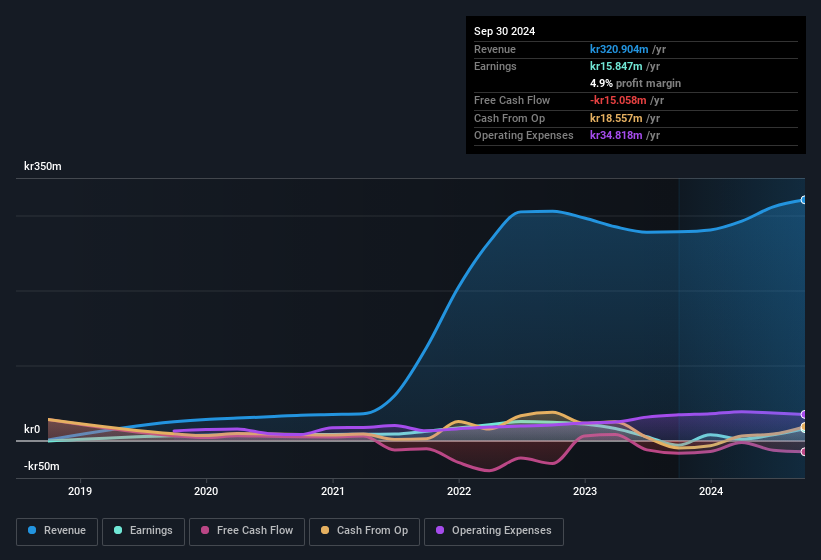This screenshot has height=560, width=821.
Task: Click the Earnings label in tooltip
Action: (495, 66)
